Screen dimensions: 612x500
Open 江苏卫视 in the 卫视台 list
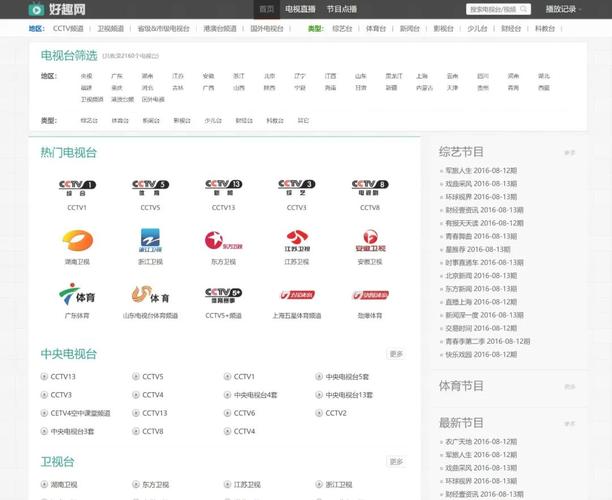point(247,485)
